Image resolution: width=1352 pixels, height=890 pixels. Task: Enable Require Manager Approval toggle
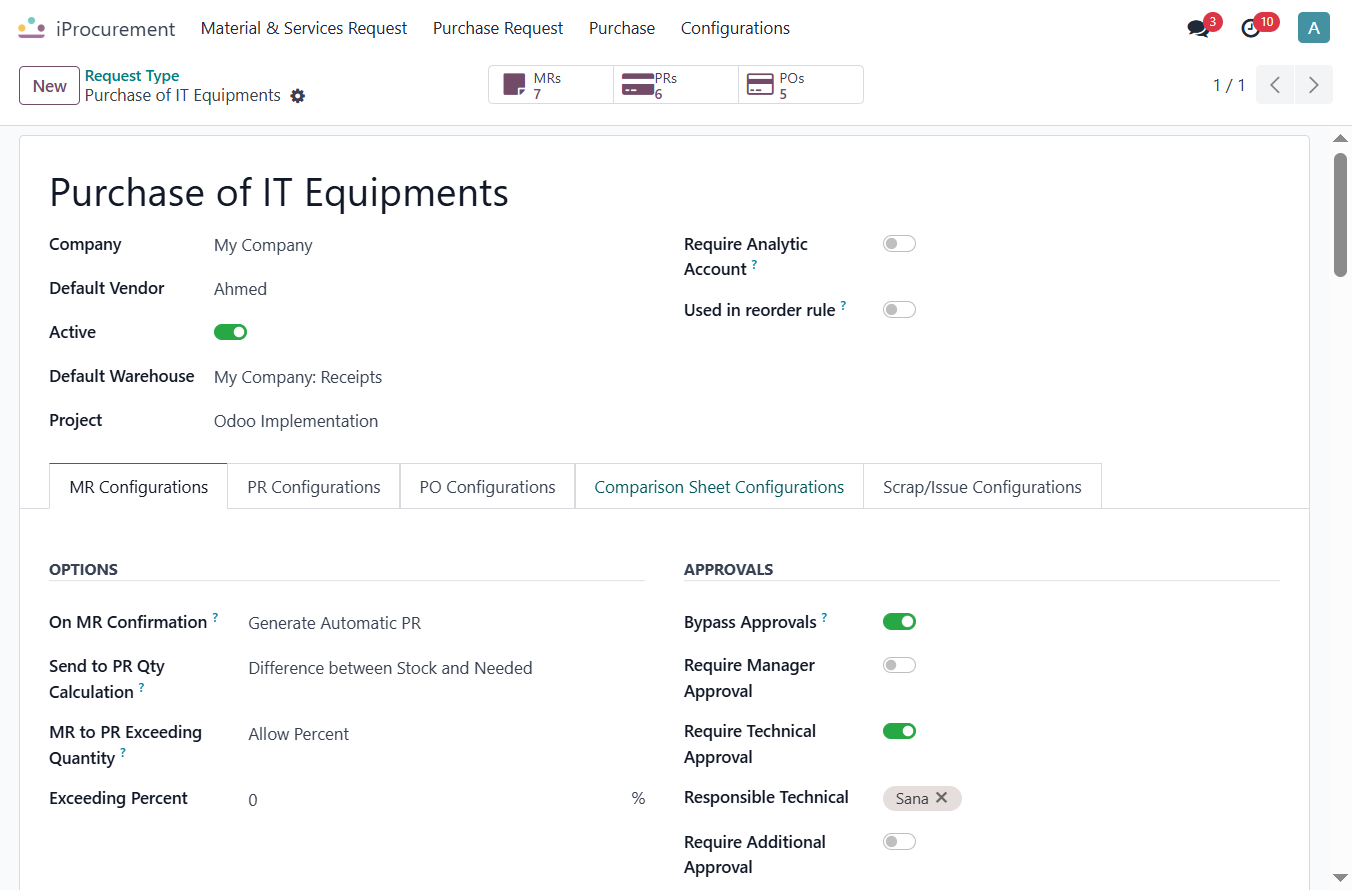(x=899, y=665)
